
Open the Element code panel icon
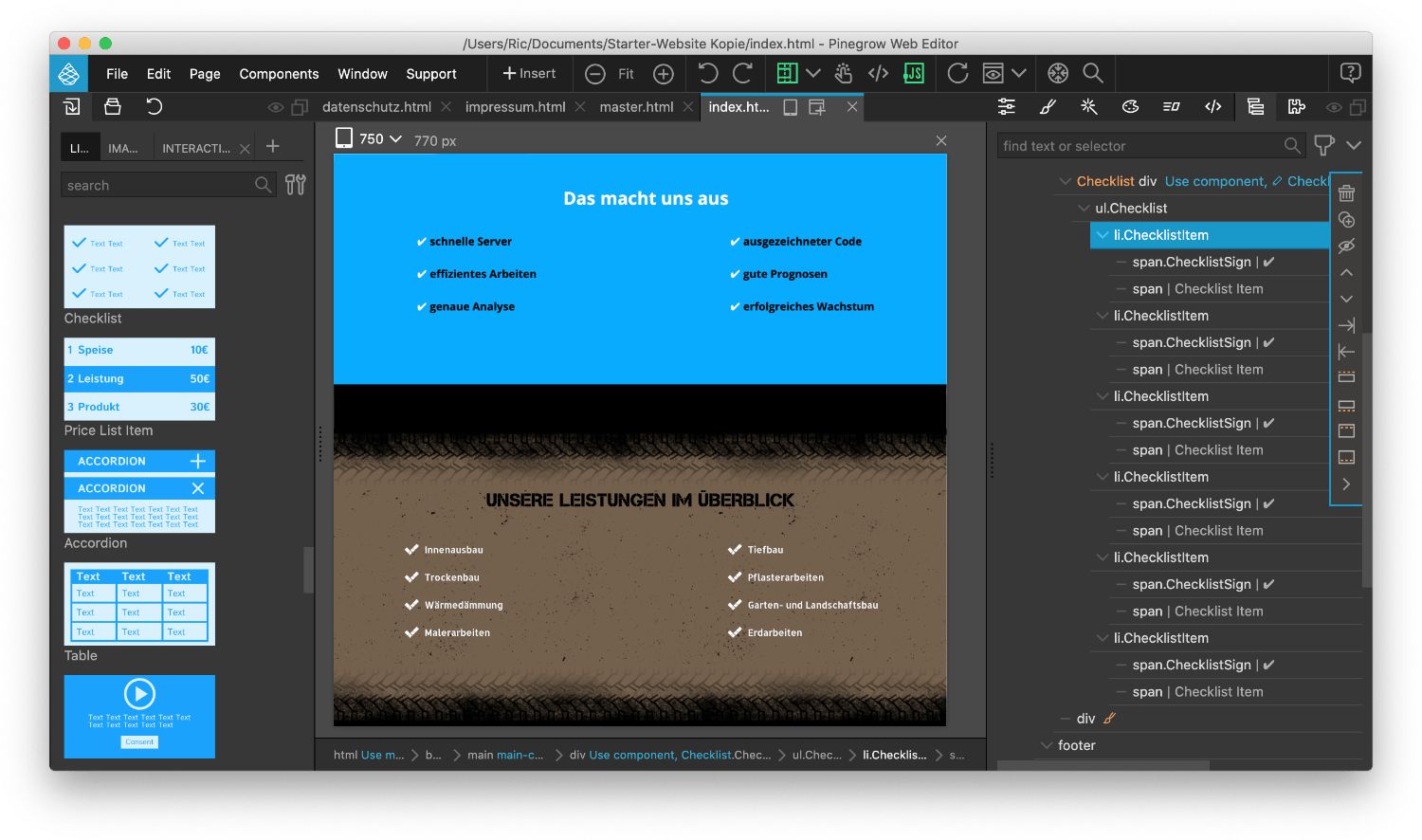1212,107
